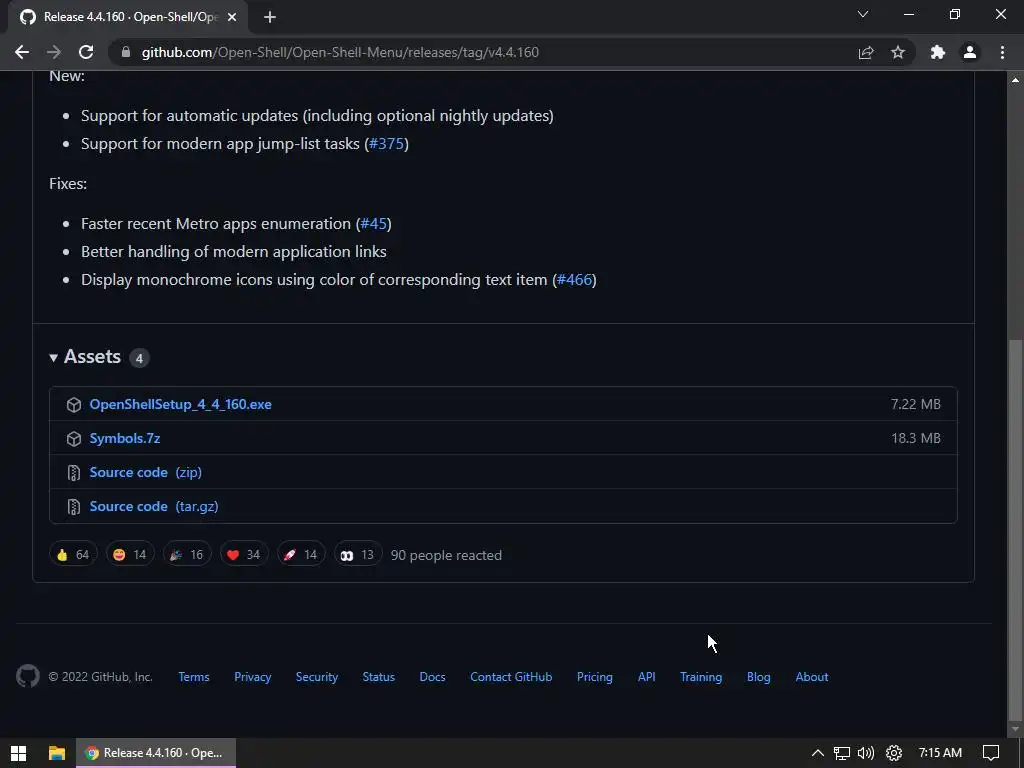Open issue link #375
The image size is (1024, 768).
pos(387,144)
